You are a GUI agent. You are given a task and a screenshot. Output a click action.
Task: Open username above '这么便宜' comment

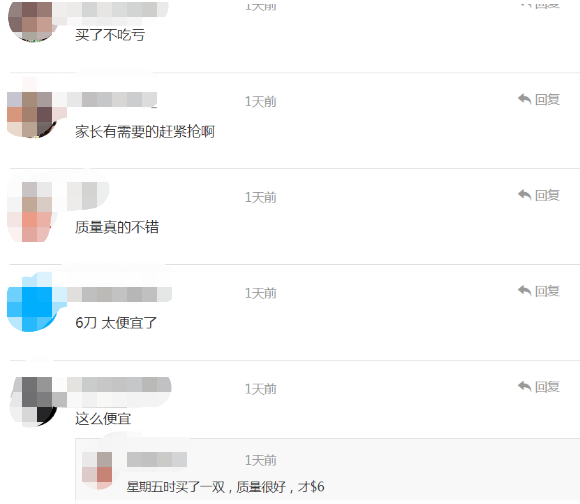[x=119, y=385]
